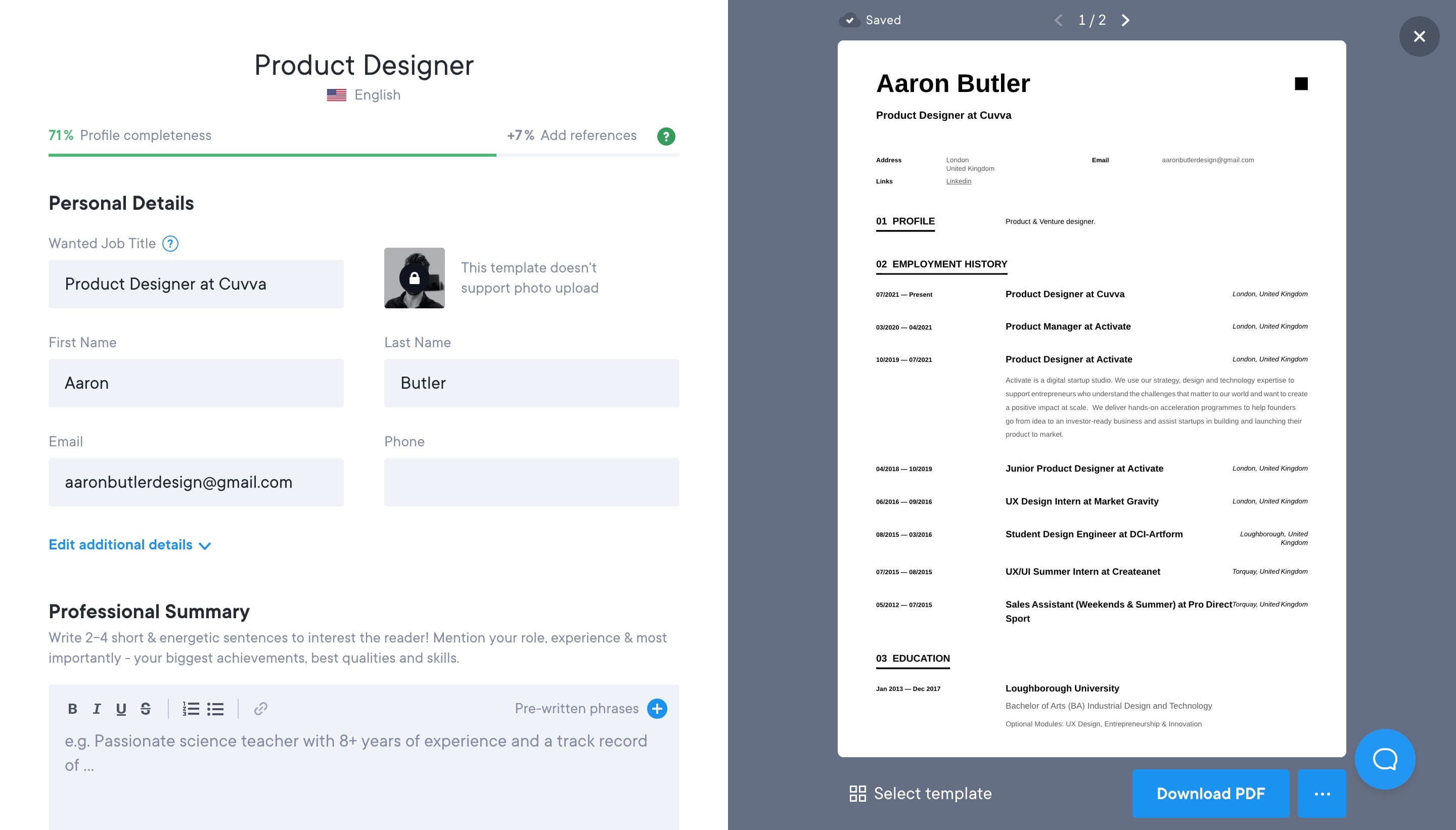Click the Italic formatting icon
The width and height of the screenshot is (1456, 830).
(96, 709)
